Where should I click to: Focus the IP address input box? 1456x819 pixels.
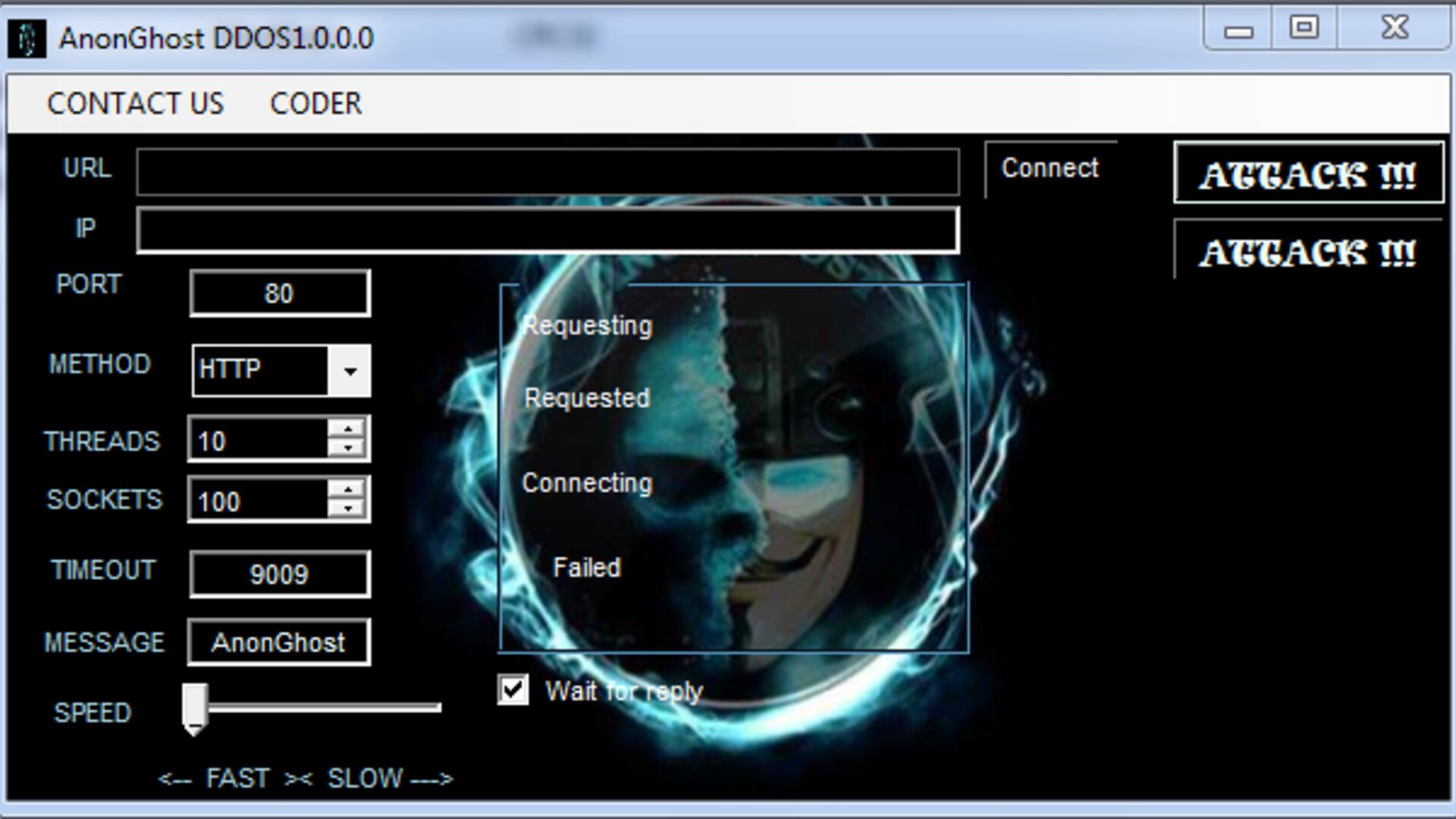pyautogui.click(x=548, y=230)
